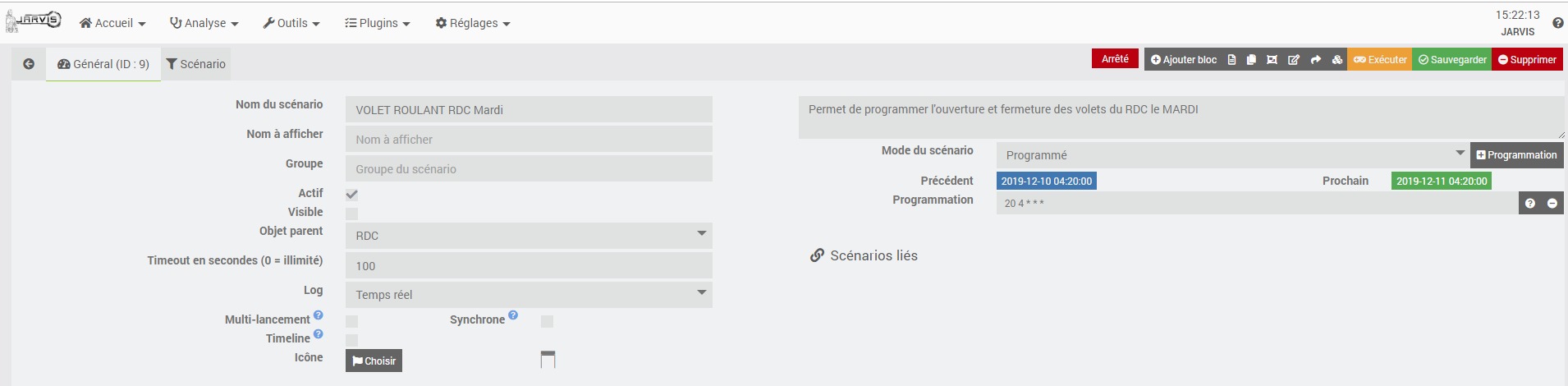1568x386 pixels.
Task: Click the duplicate scenario copy icon
Action: point(1251,60)
